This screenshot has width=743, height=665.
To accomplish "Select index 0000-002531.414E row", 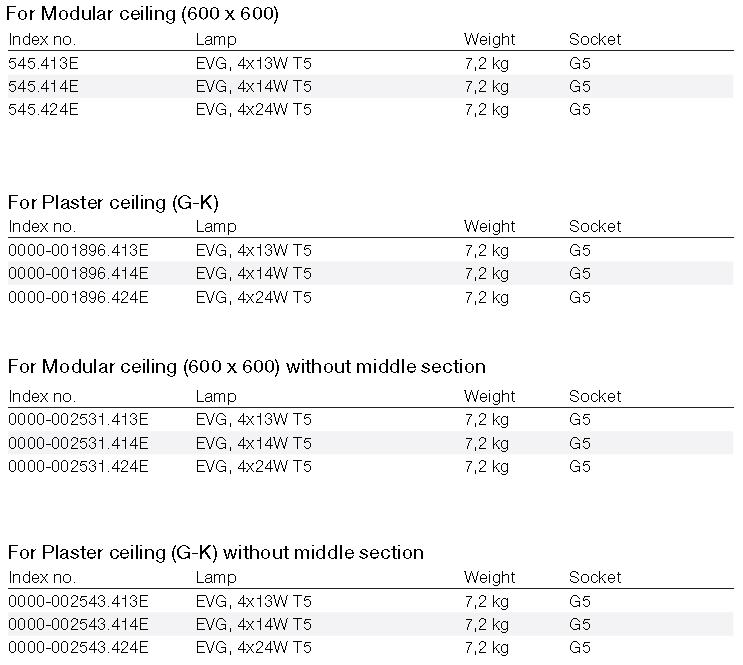I will [x=371, y=443].
